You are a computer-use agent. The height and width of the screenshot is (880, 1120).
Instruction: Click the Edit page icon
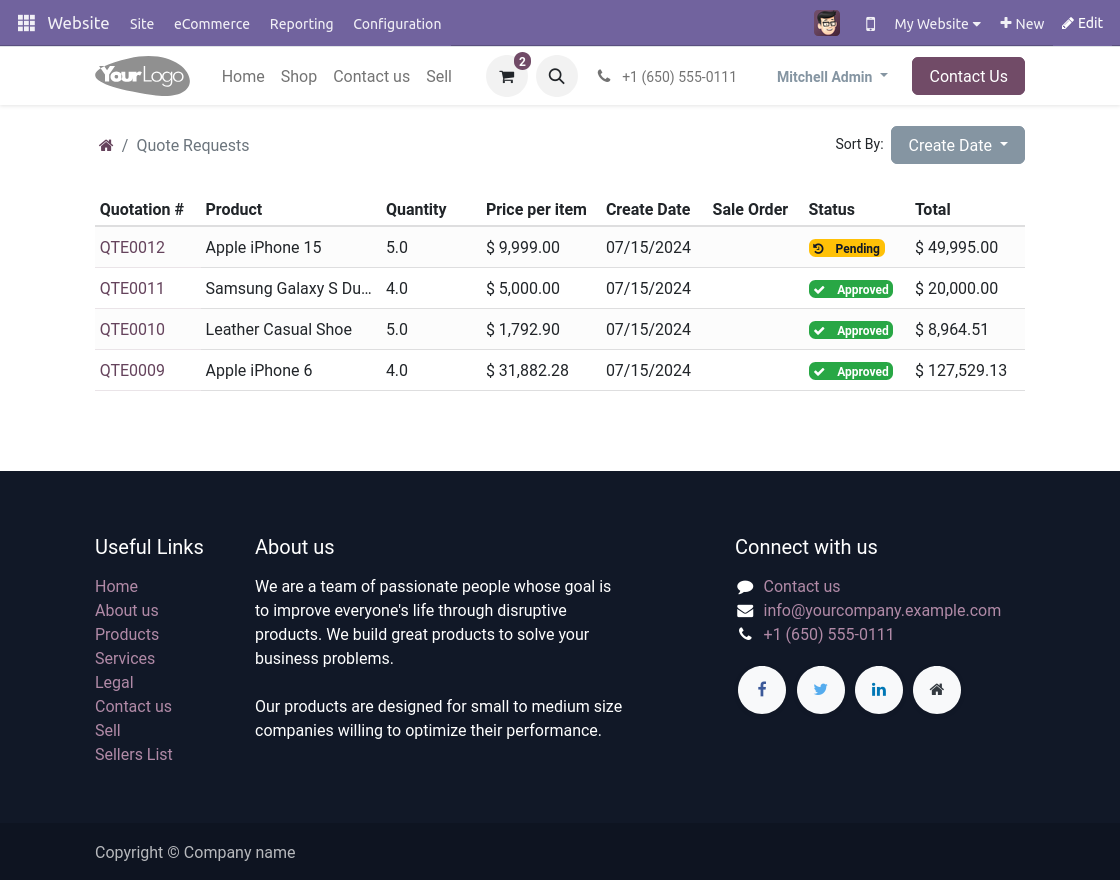tap(1082, 23)
